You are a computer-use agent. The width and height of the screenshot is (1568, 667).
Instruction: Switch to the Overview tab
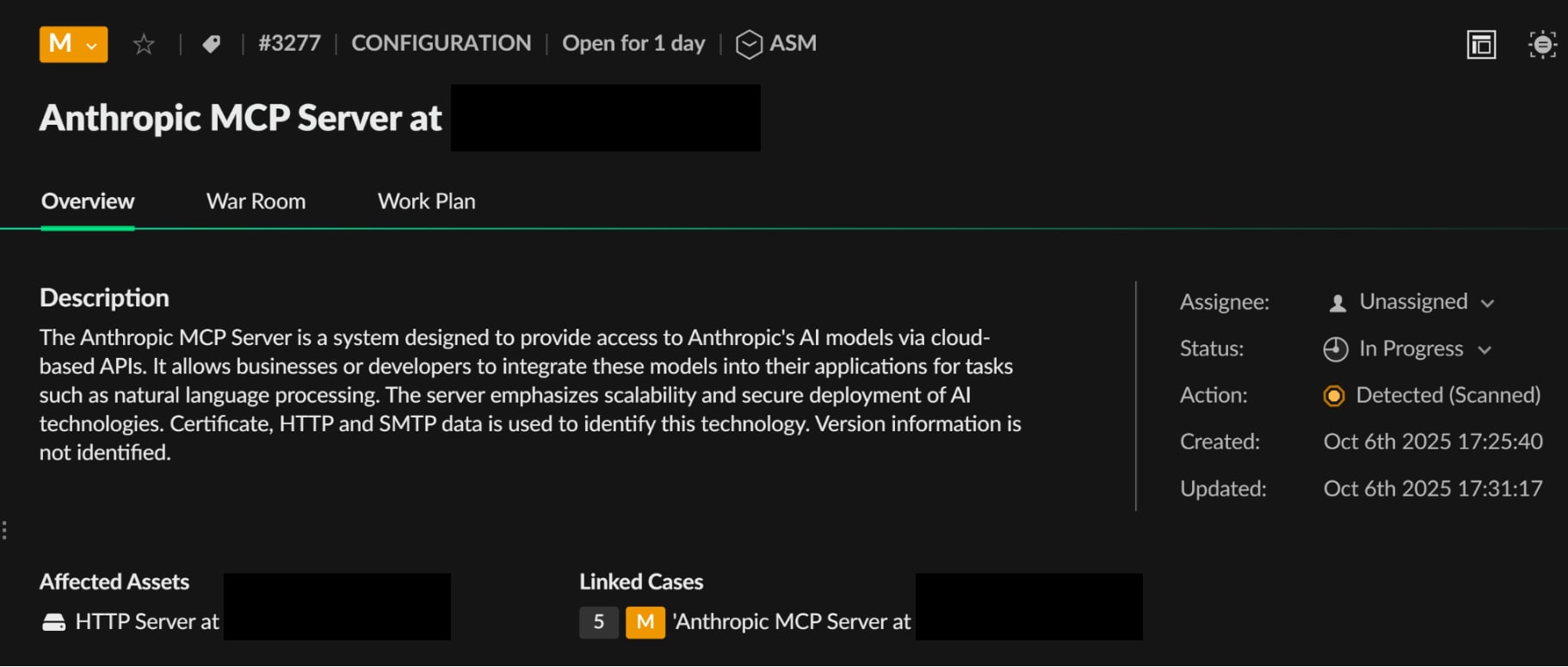(88, 201)
